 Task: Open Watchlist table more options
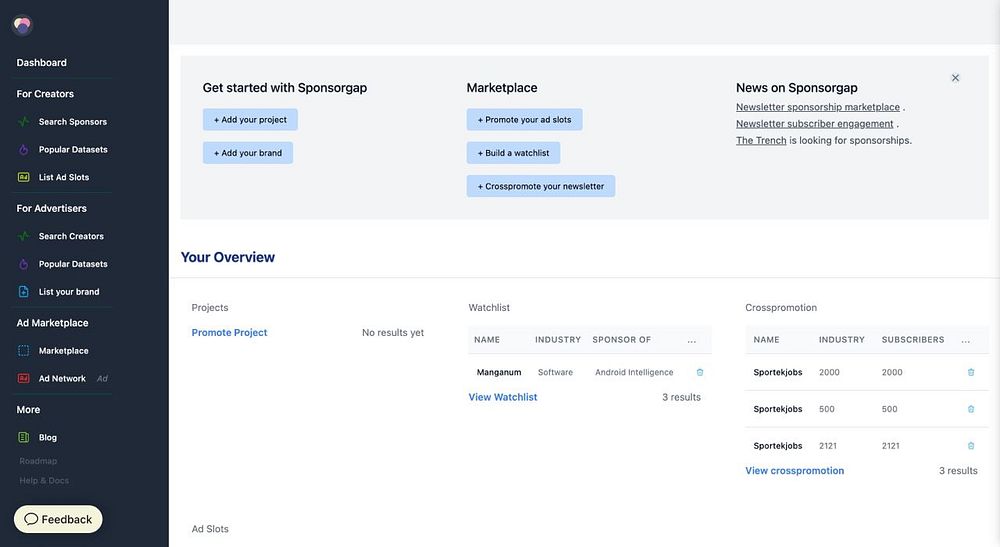pyautogui.click(x=692, y=340)
